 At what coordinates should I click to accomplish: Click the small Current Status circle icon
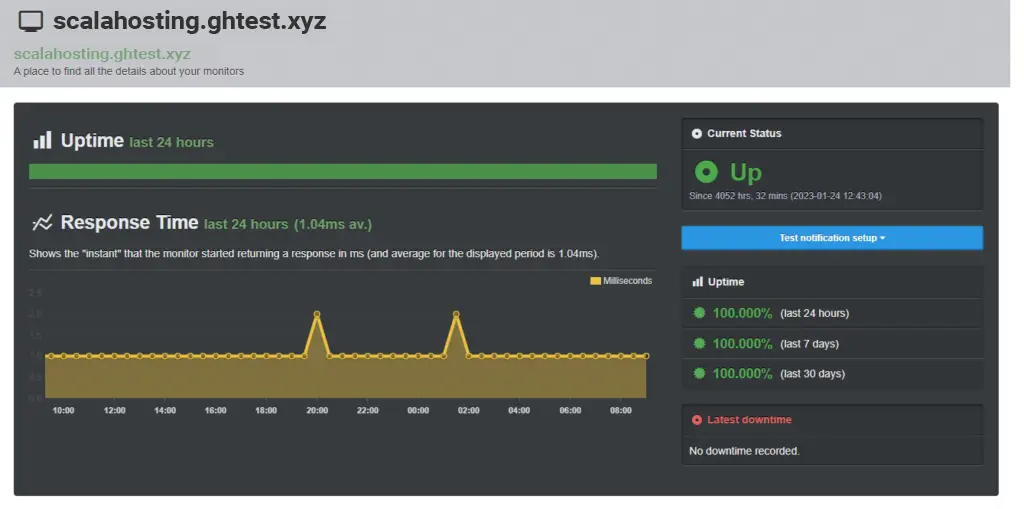click(x=697, y=134)
